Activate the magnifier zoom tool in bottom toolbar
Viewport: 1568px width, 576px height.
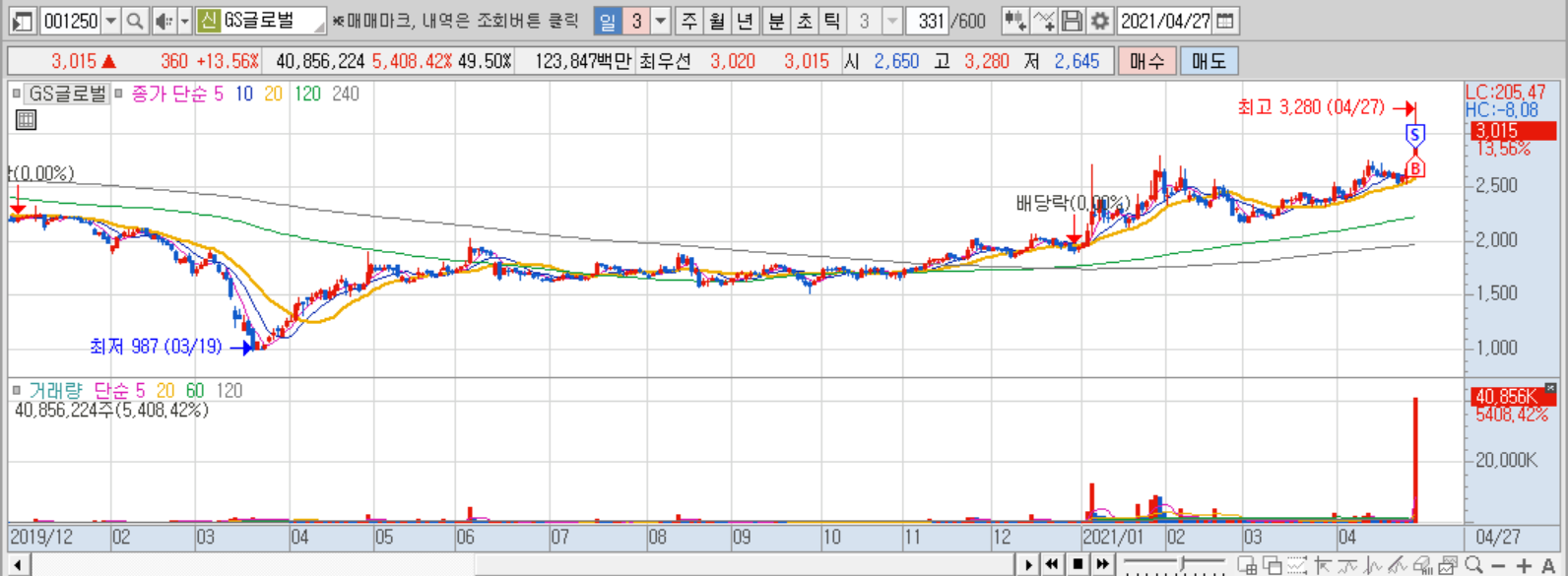(1473, 565)
